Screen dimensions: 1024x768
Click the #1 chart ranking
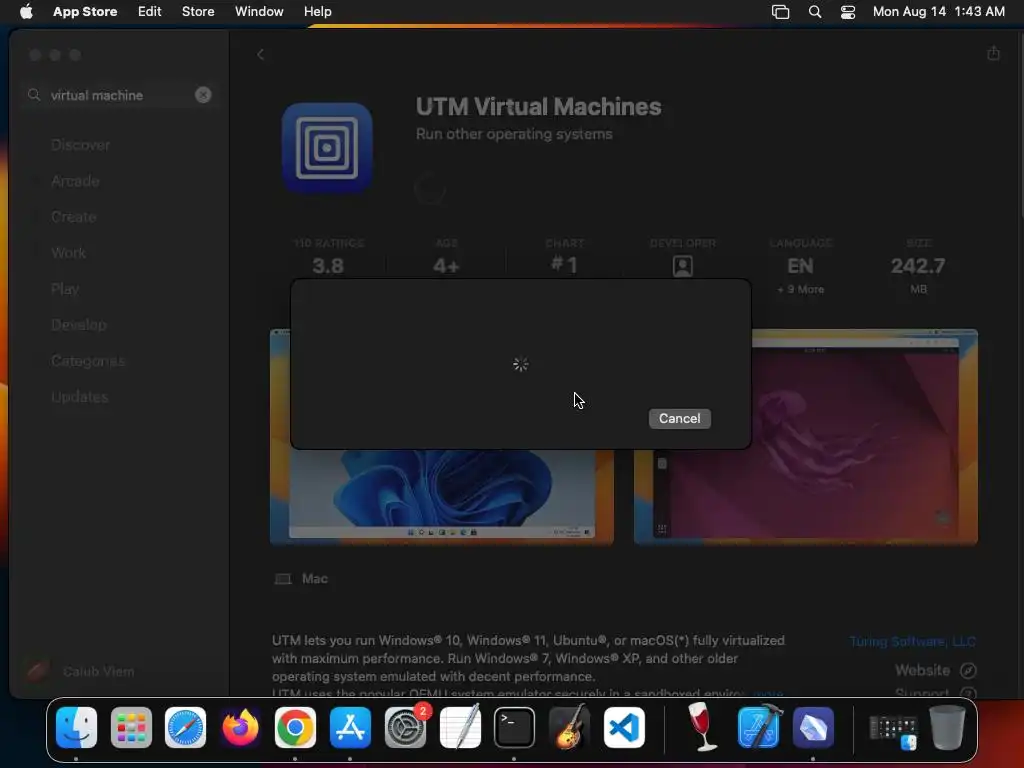[564, 265]
